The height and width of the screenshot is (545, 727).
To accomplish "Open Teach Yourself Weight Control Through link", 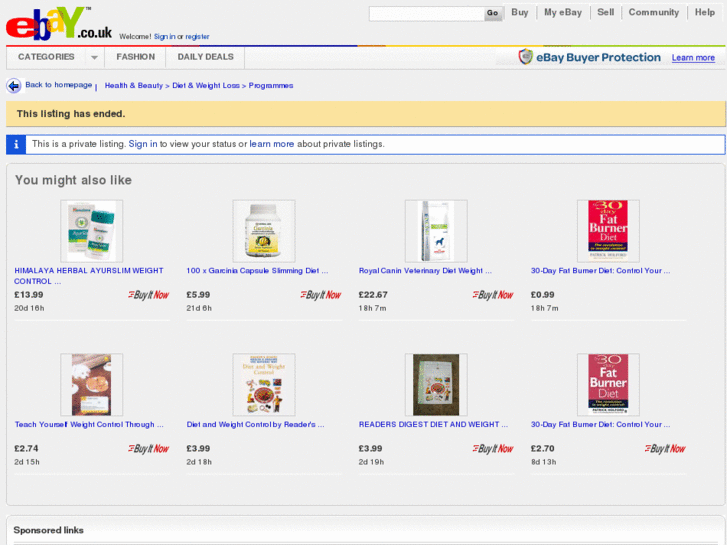I will click(89, 425).
